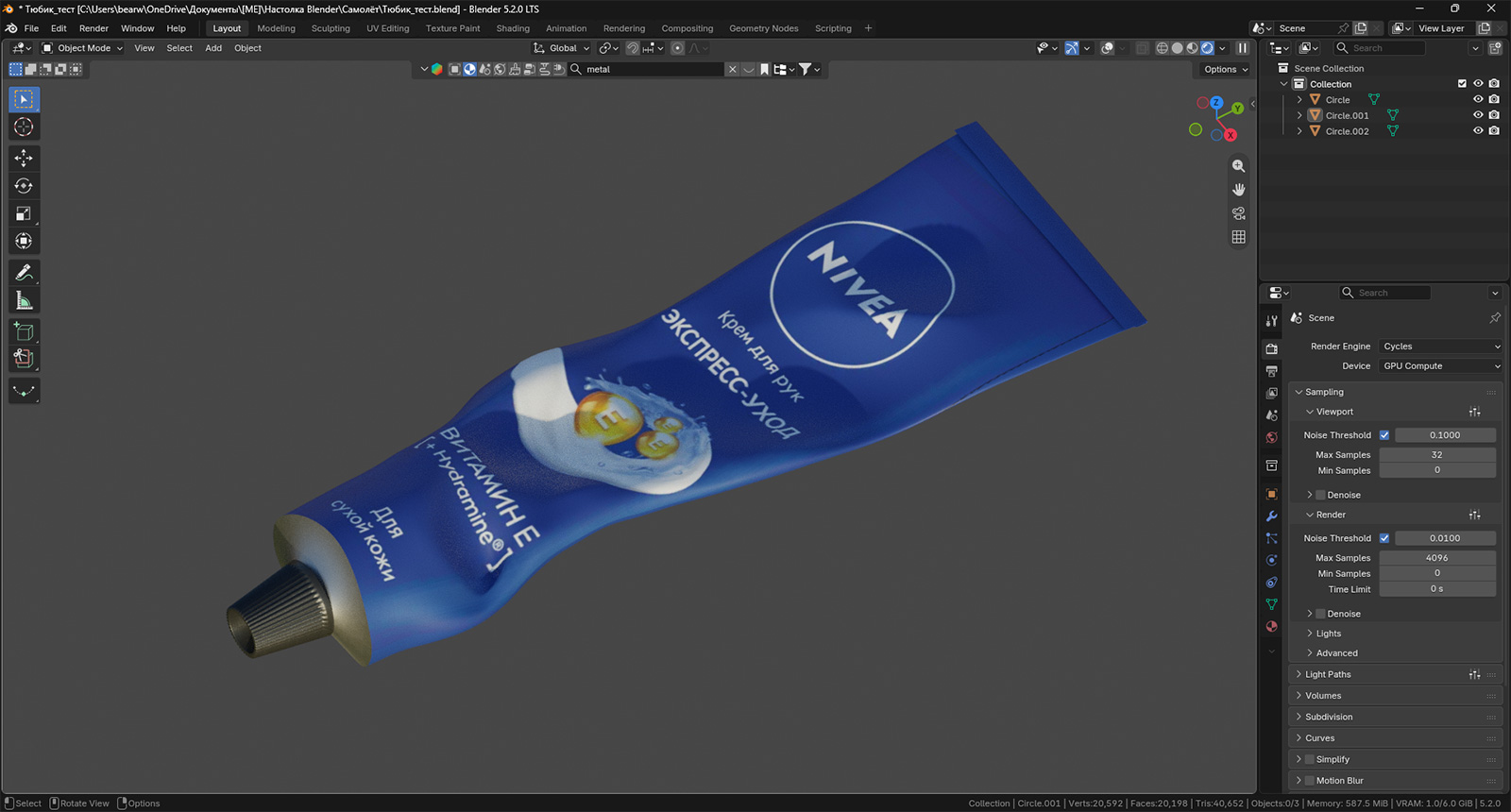This screenshot has height=812, width=1511.
Task: Add a new workspace tab with plus button
Action: [x=868, y=28]
